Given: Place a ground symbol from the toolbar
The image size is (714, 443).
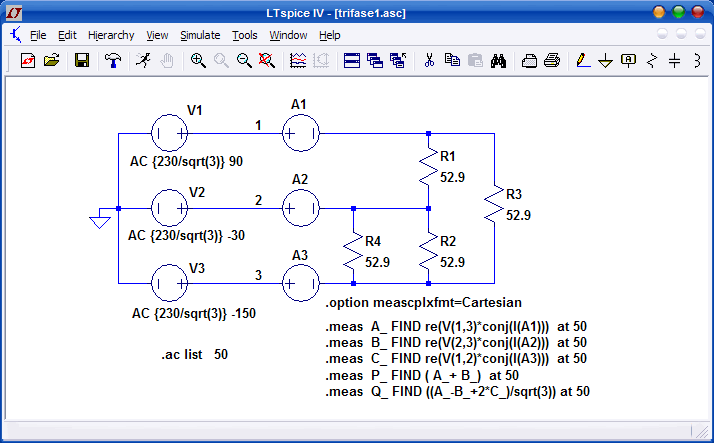Looking at the screenshot, I should point(605,61).
